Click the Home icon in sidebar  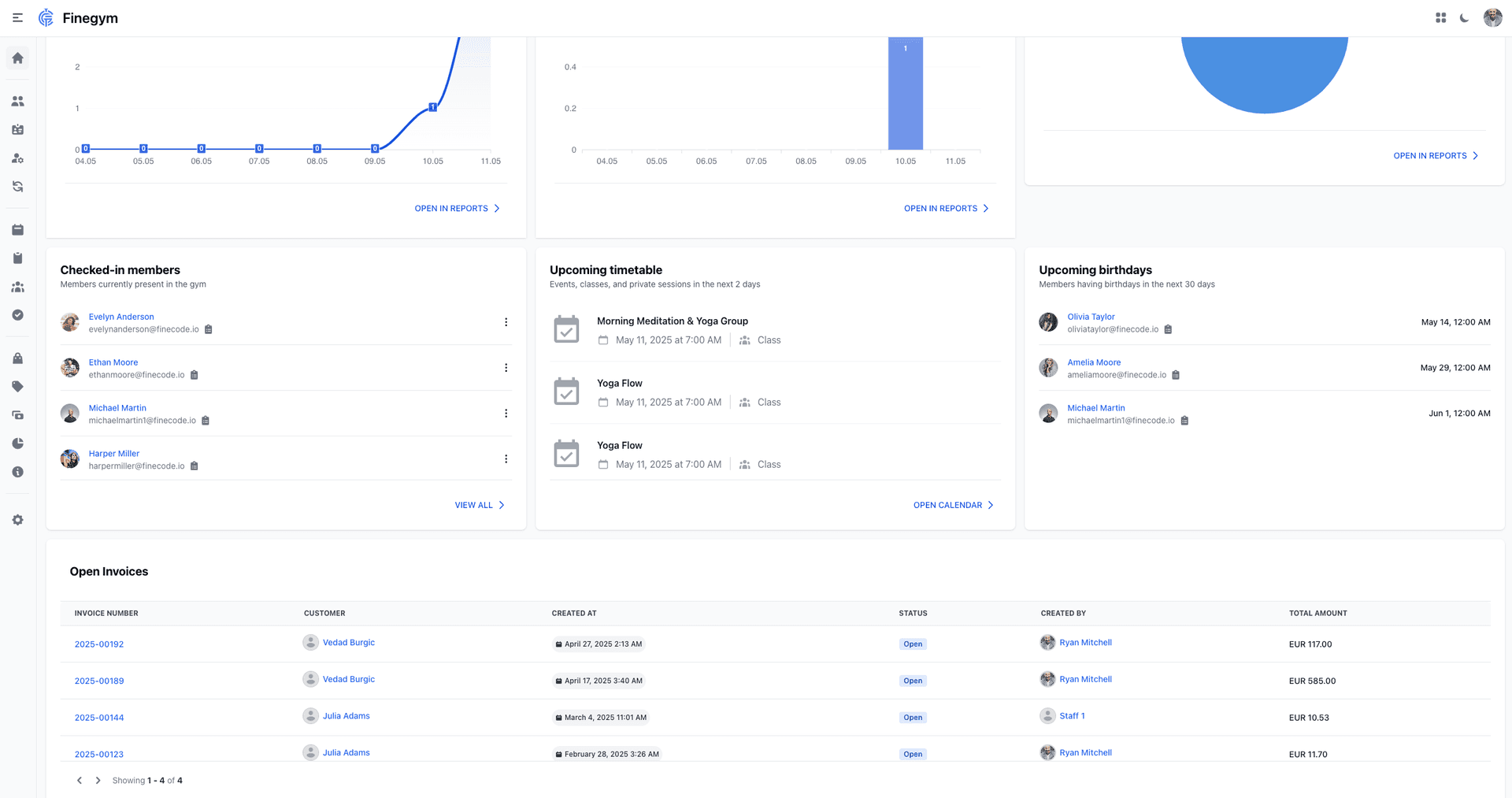pyautogui.click(x=17, y=58)
